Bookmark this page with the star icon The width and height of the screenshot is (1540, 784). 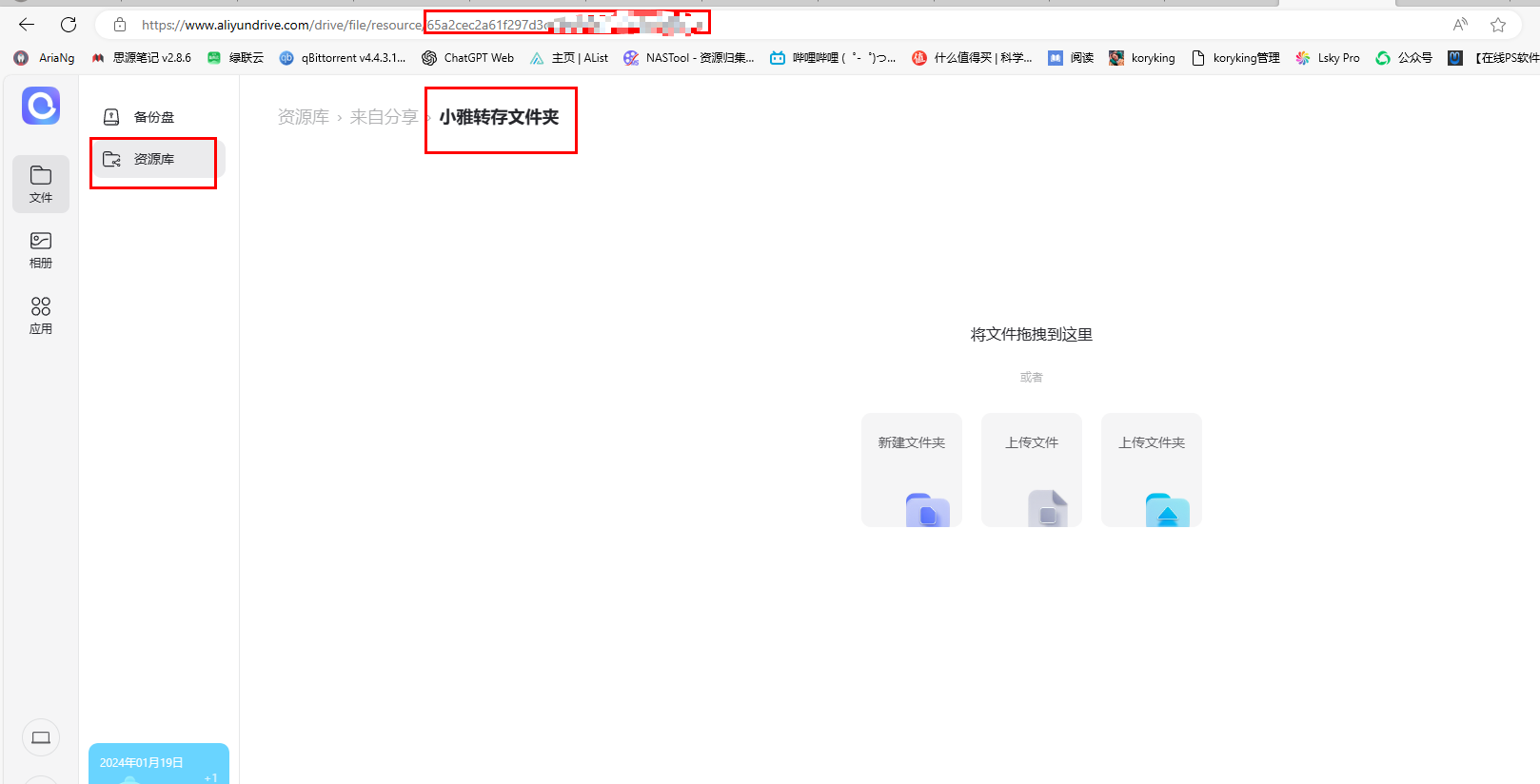pos(1498,25)
